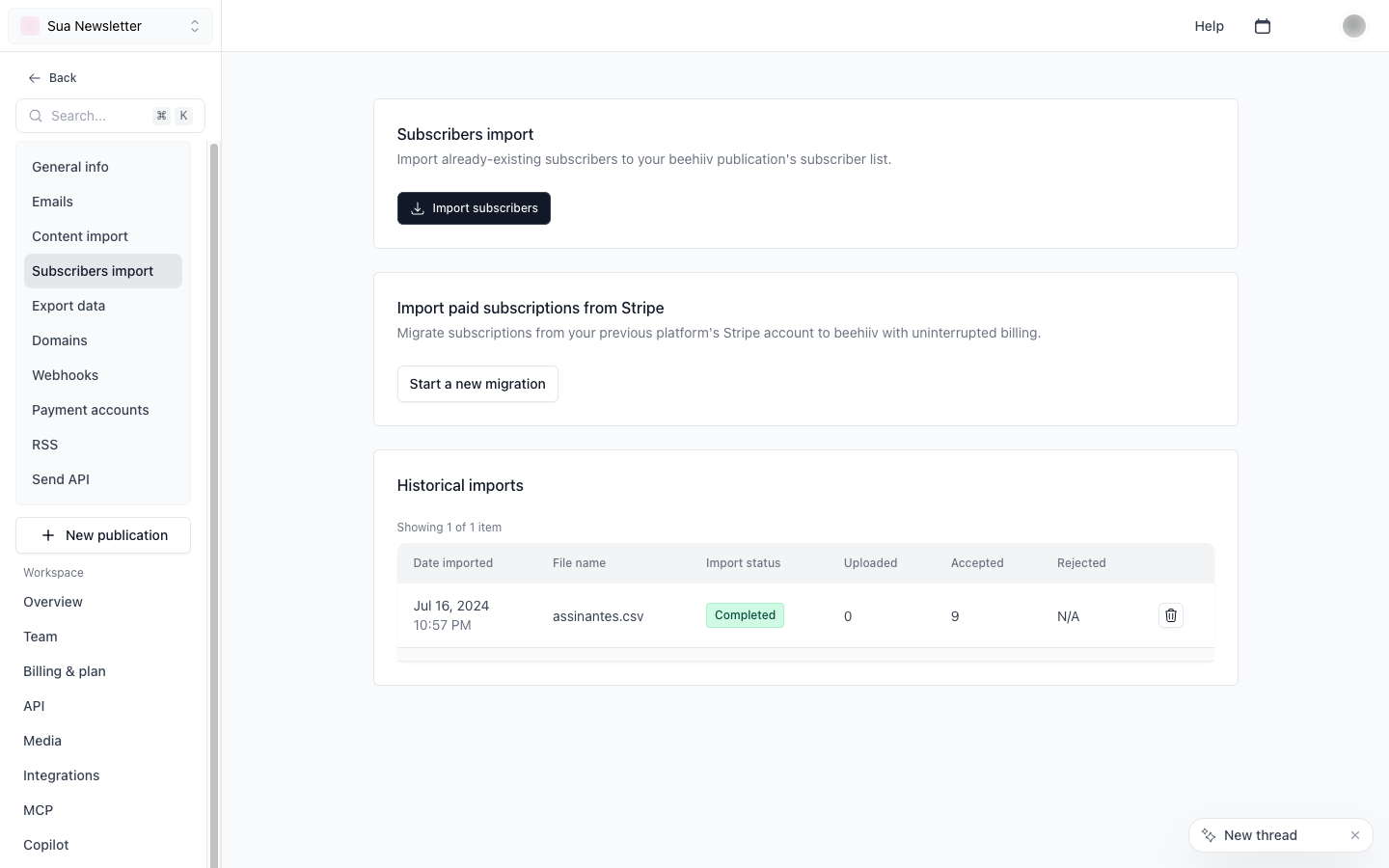Close the New thread widget
The width and height of the screenshot is (1389, 868).
click(1355, 835)
